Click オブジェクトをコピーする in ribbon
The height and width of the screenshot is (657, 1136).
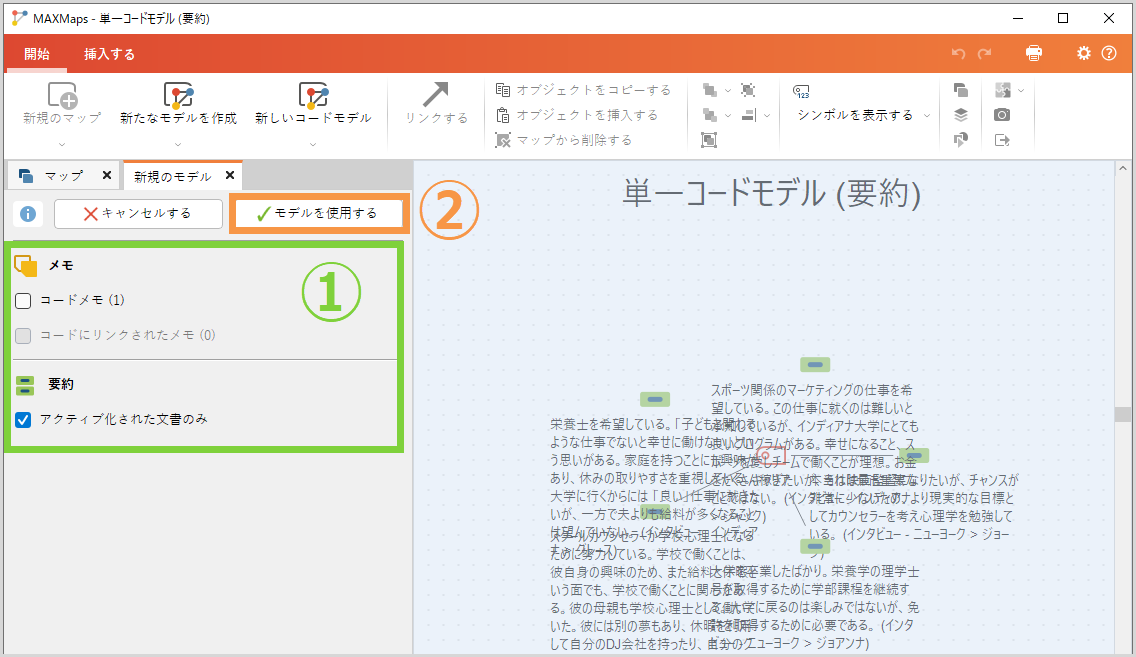pyautogui.click(x=583, y=90)
